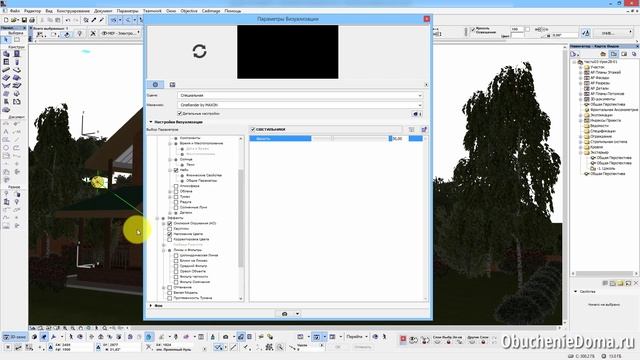
Task: Click the New document icon in toolbar
Action: [x=6, y=20]
